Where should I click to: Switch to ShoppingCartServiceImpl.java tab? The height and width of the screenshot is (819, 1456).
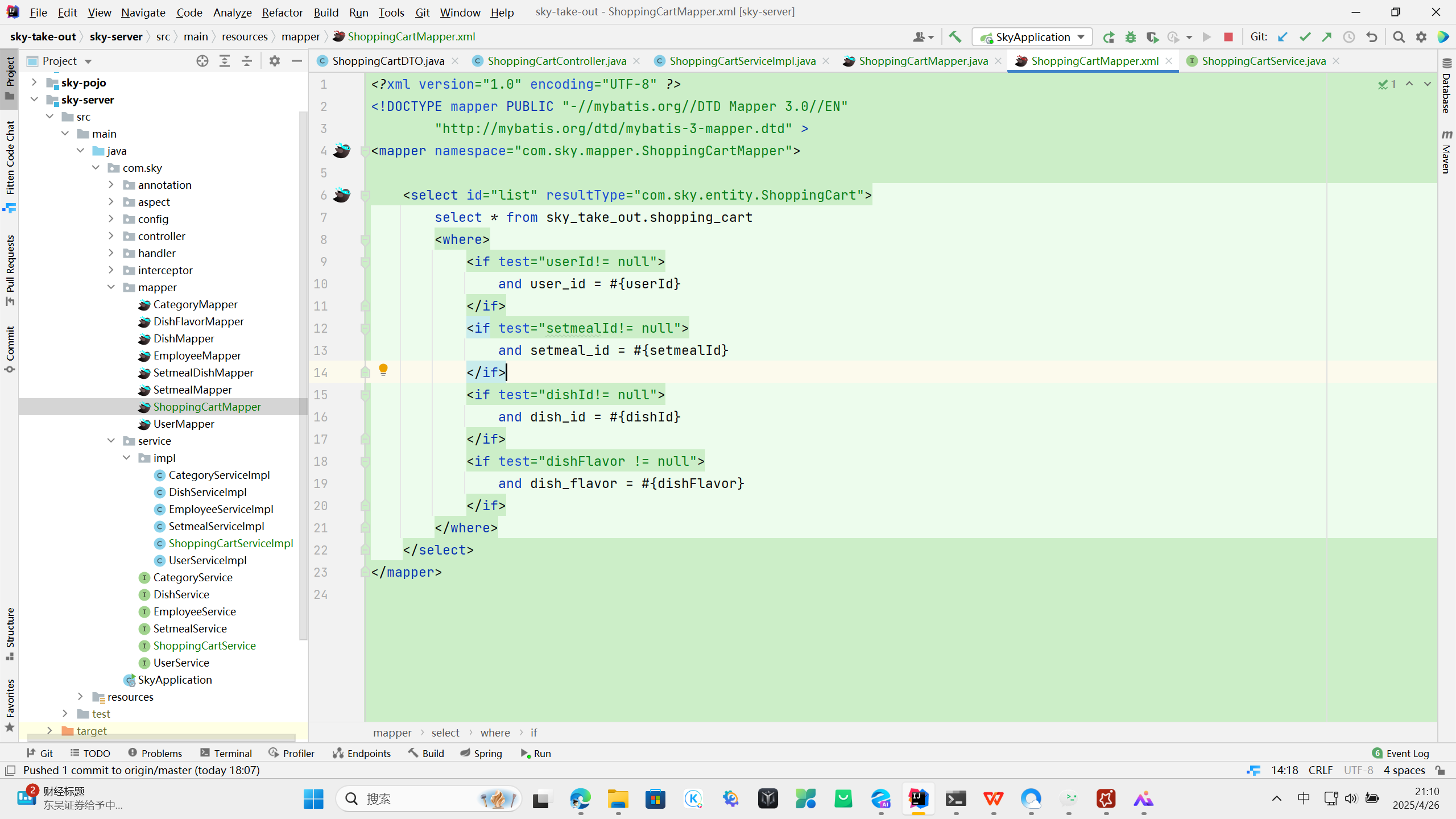point(742,61)
